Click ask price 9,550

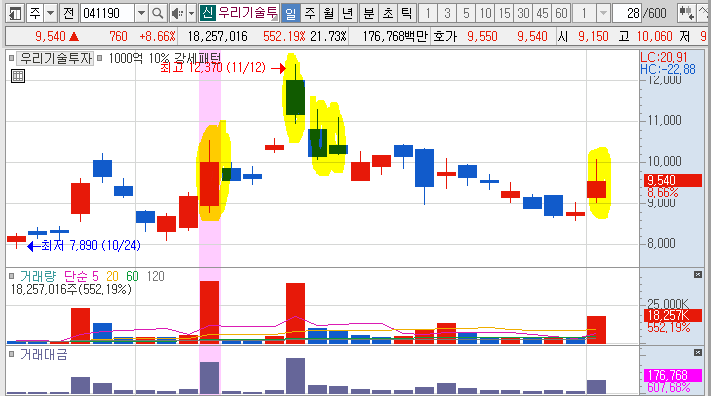(x=482, y=36)
